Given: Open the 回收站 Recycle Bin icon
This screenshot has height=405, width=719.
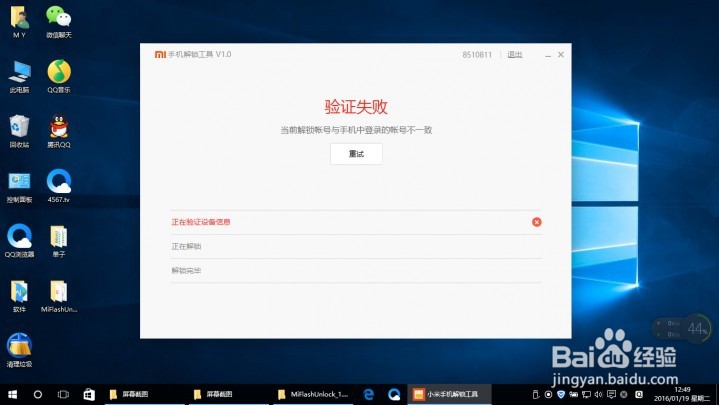Looking at the screenshot, I should pos(19,132).
